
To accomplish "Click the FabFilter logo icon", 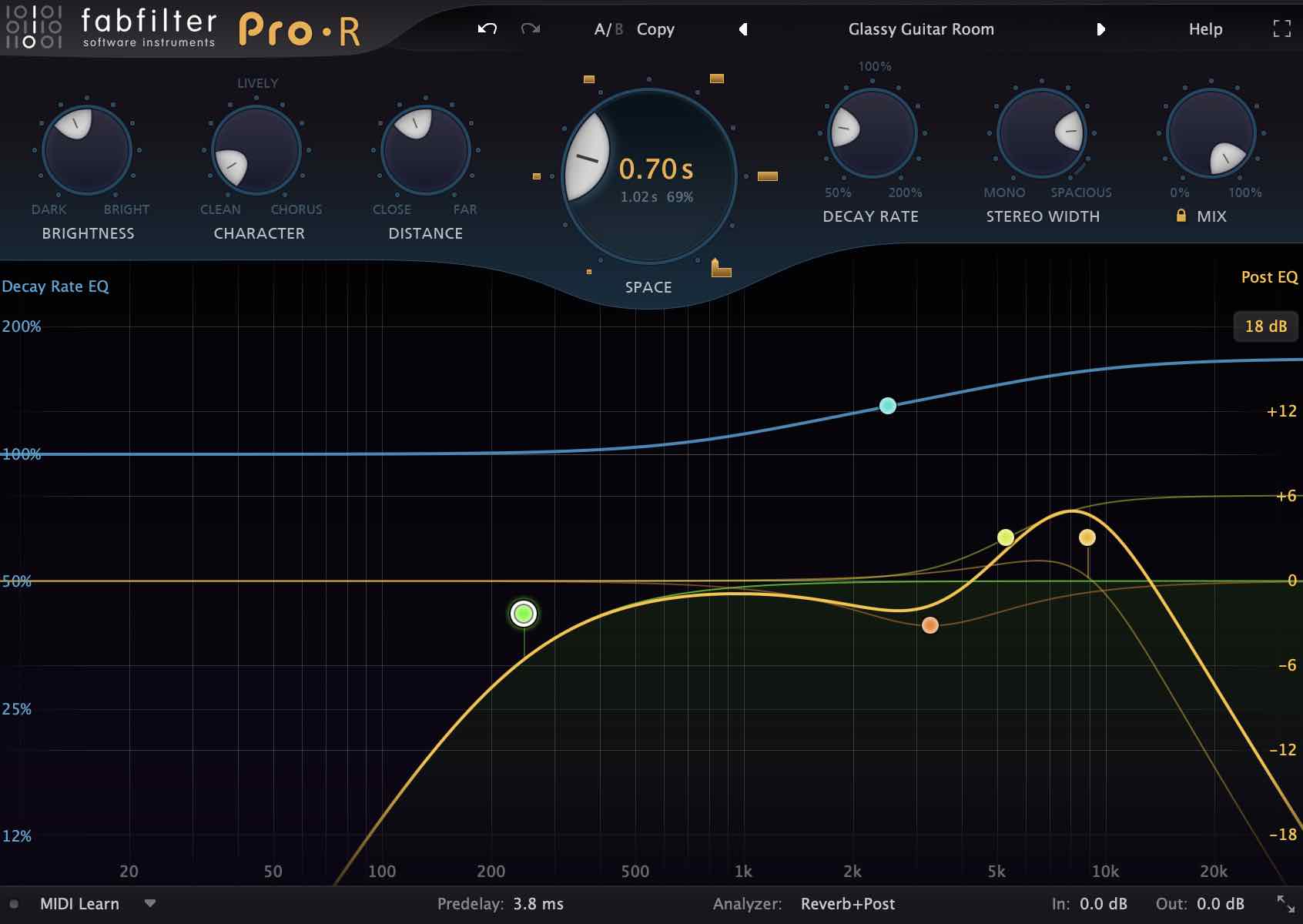I will [33, 28].
